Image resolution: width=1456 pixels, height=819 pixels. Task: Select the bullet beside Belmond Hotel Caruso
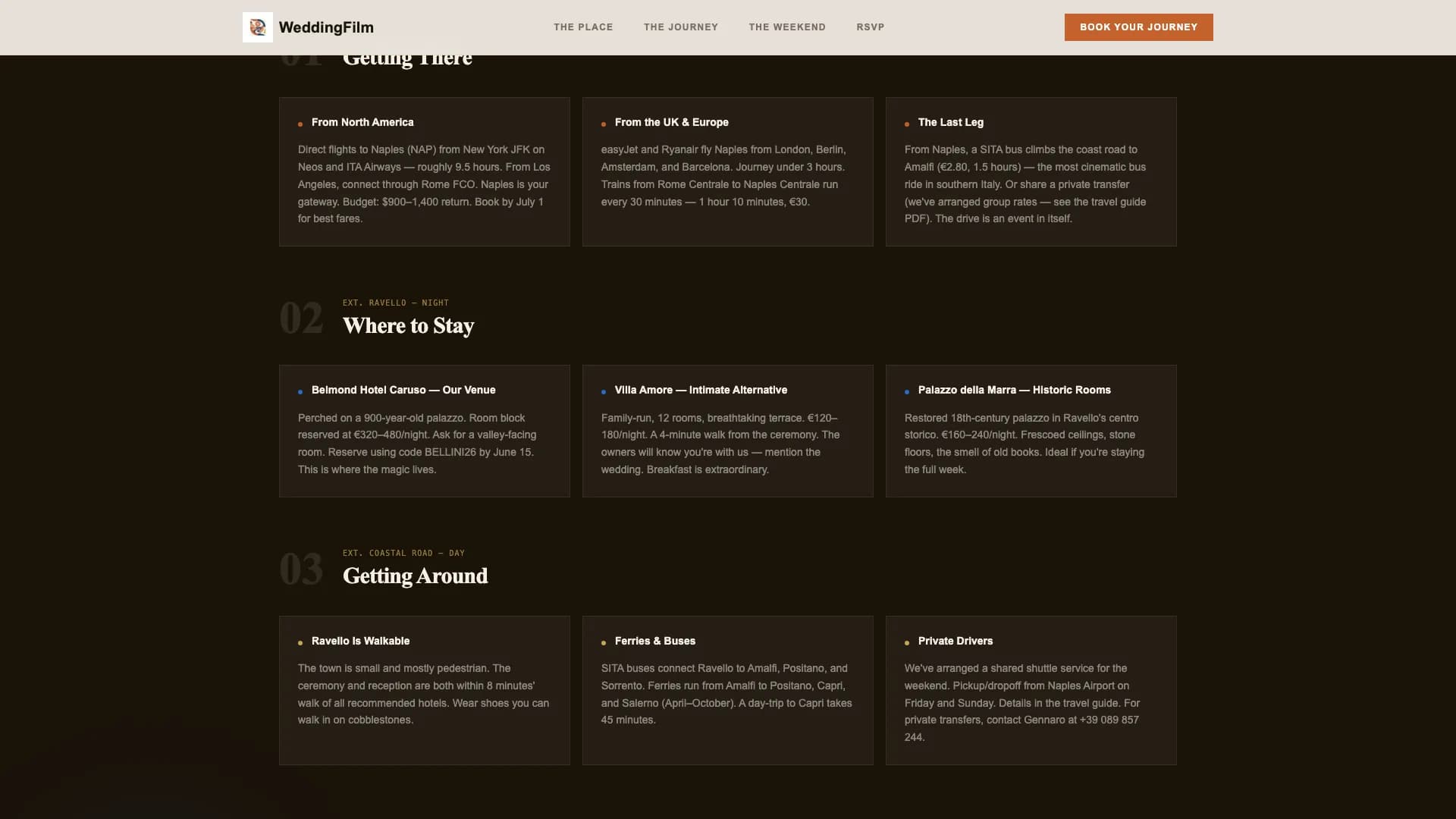click(300, 391)
